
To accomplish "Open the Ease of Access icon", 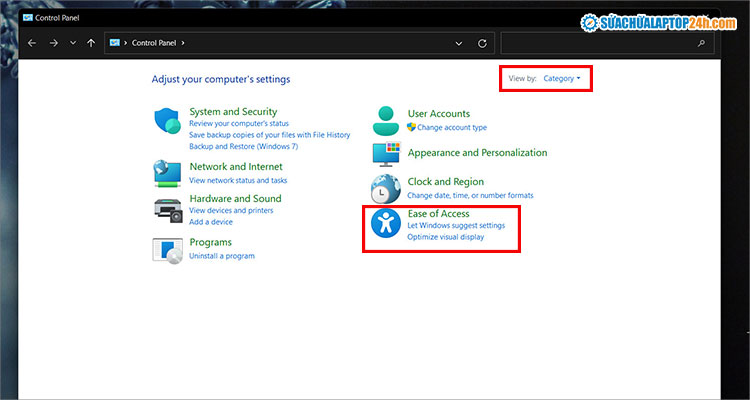I will coord(385,224).
